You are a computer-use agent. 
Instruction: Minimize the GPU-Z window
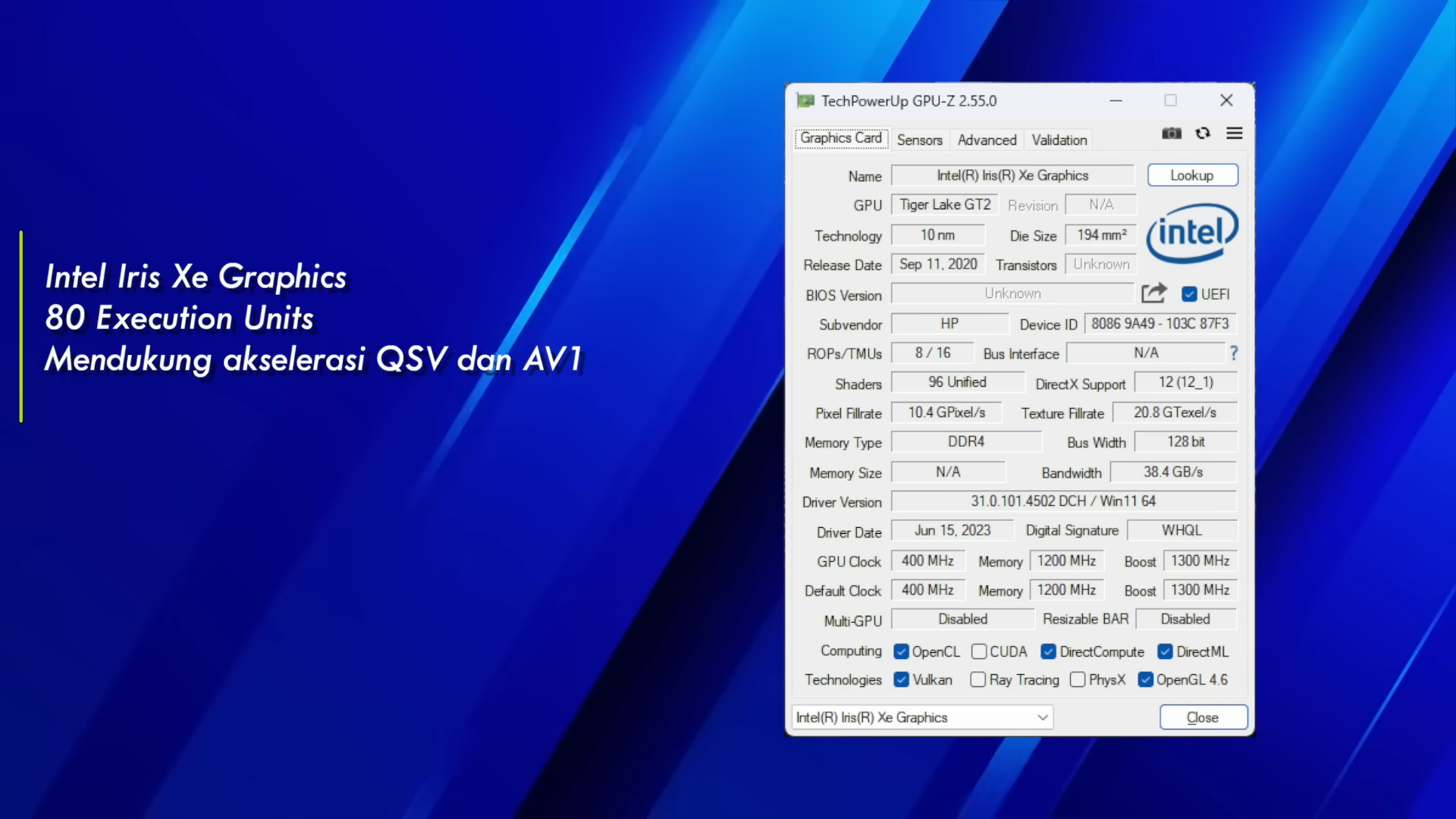pyautogui.click(x=1116, y=101)
